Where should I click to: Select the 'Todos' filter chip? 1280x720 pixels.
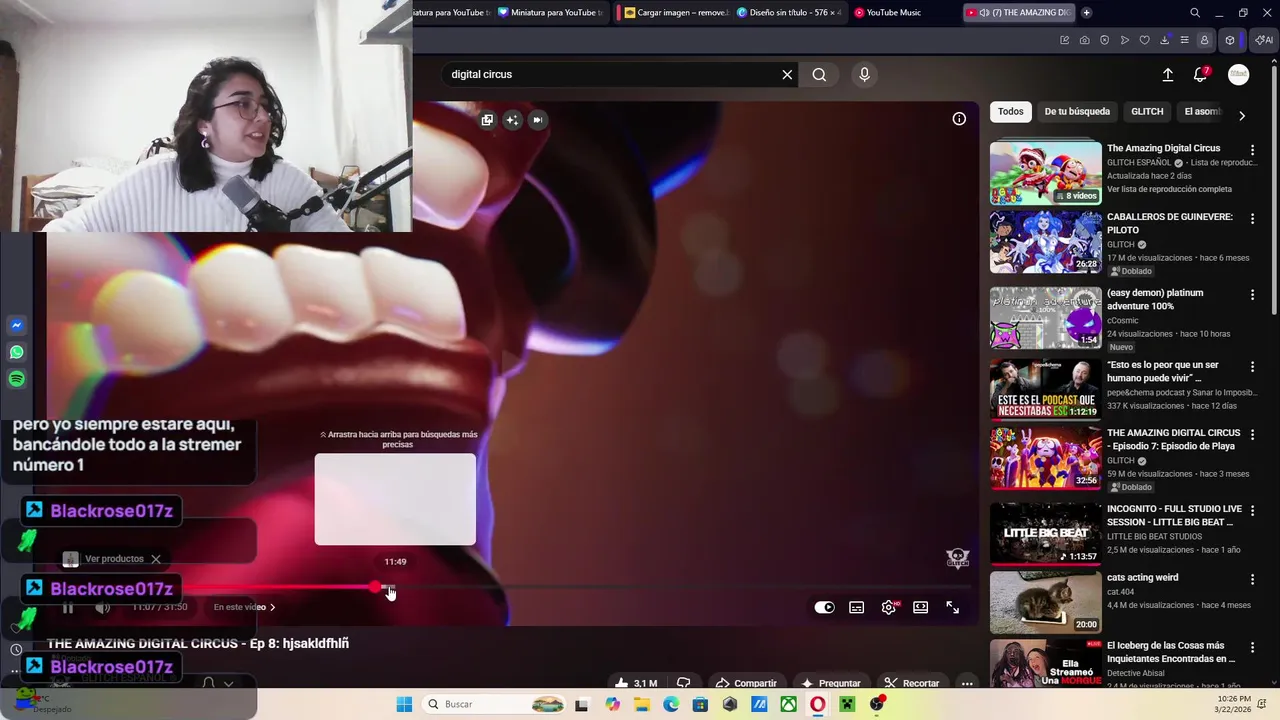coord(1011,112)
